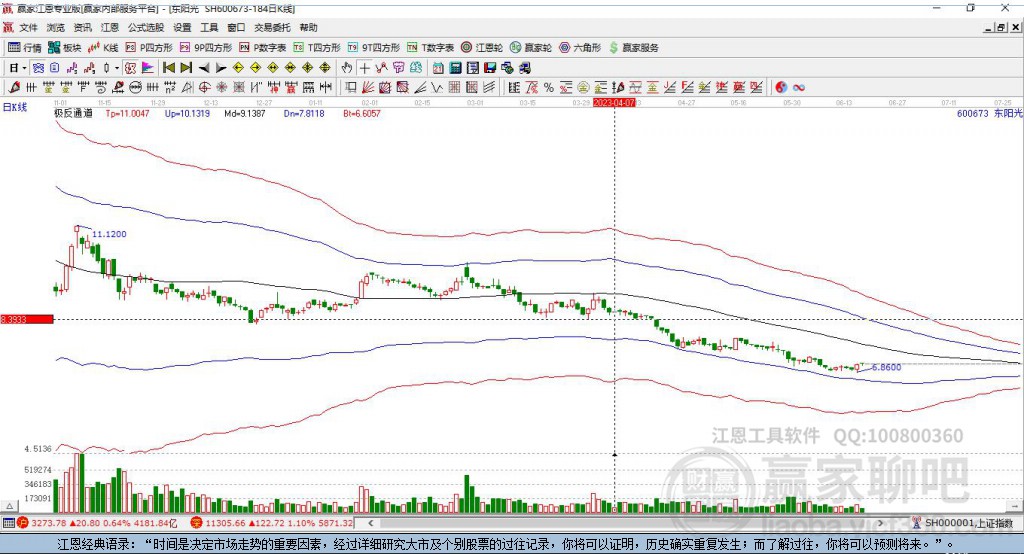Open the P四方形 tool

149,48
